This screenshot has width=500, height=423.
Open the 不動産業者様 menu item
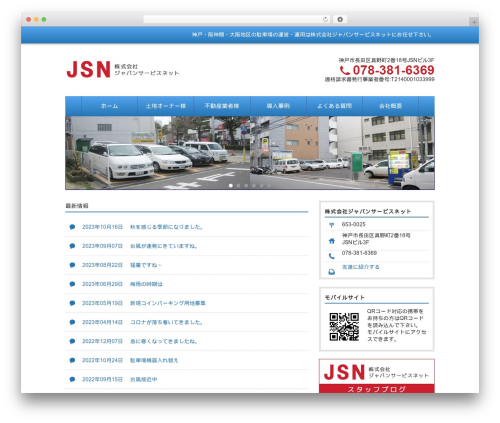pyautogui.click(x=222, y=106)
